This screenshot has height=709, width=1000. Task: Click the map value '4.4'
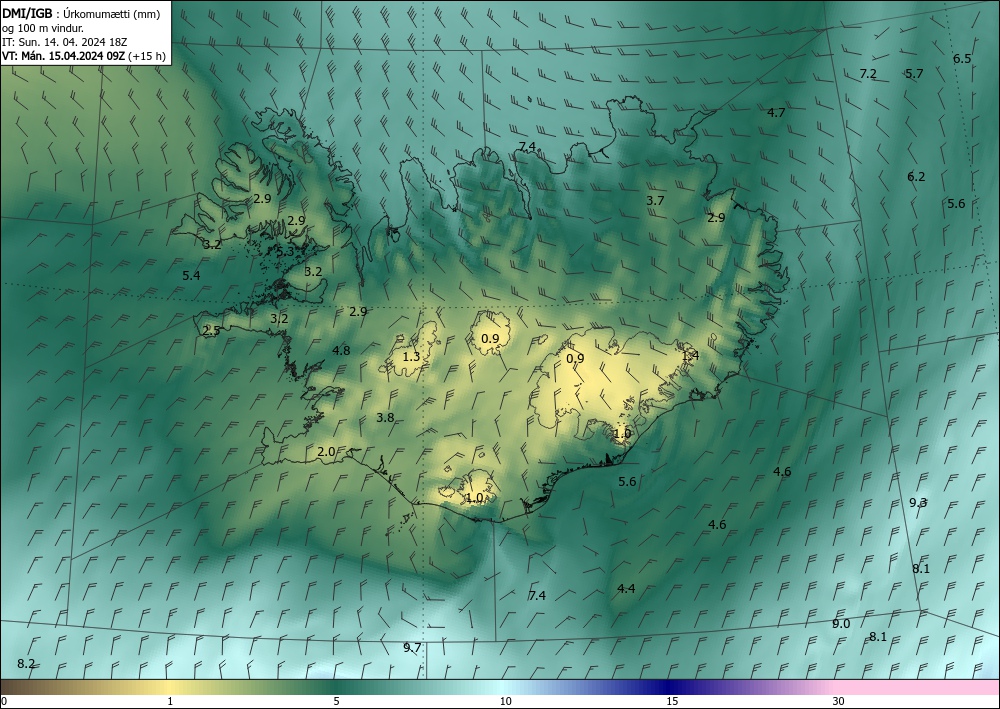626,588
